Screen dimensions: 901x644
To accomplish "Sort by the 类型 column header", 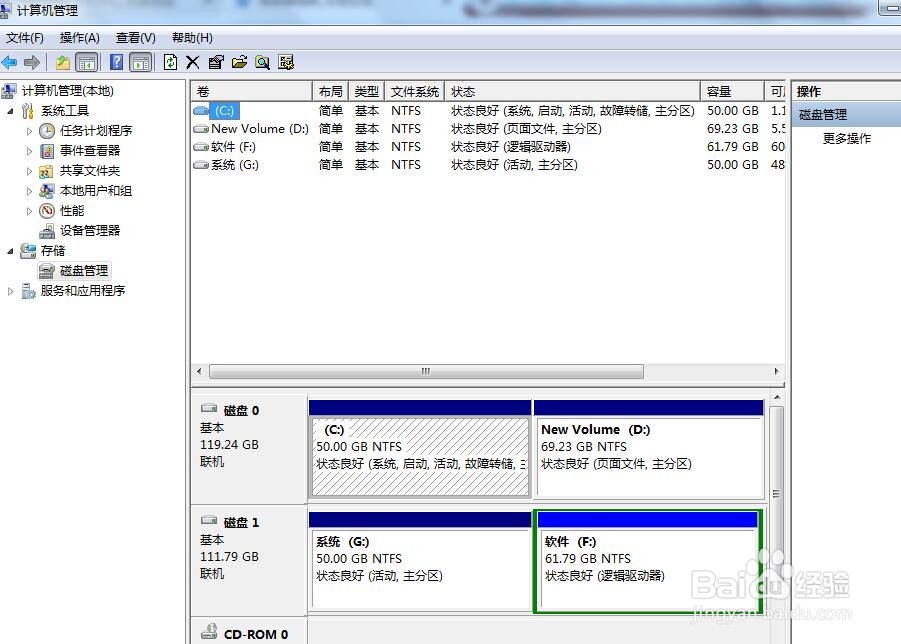I will [367, 91].
